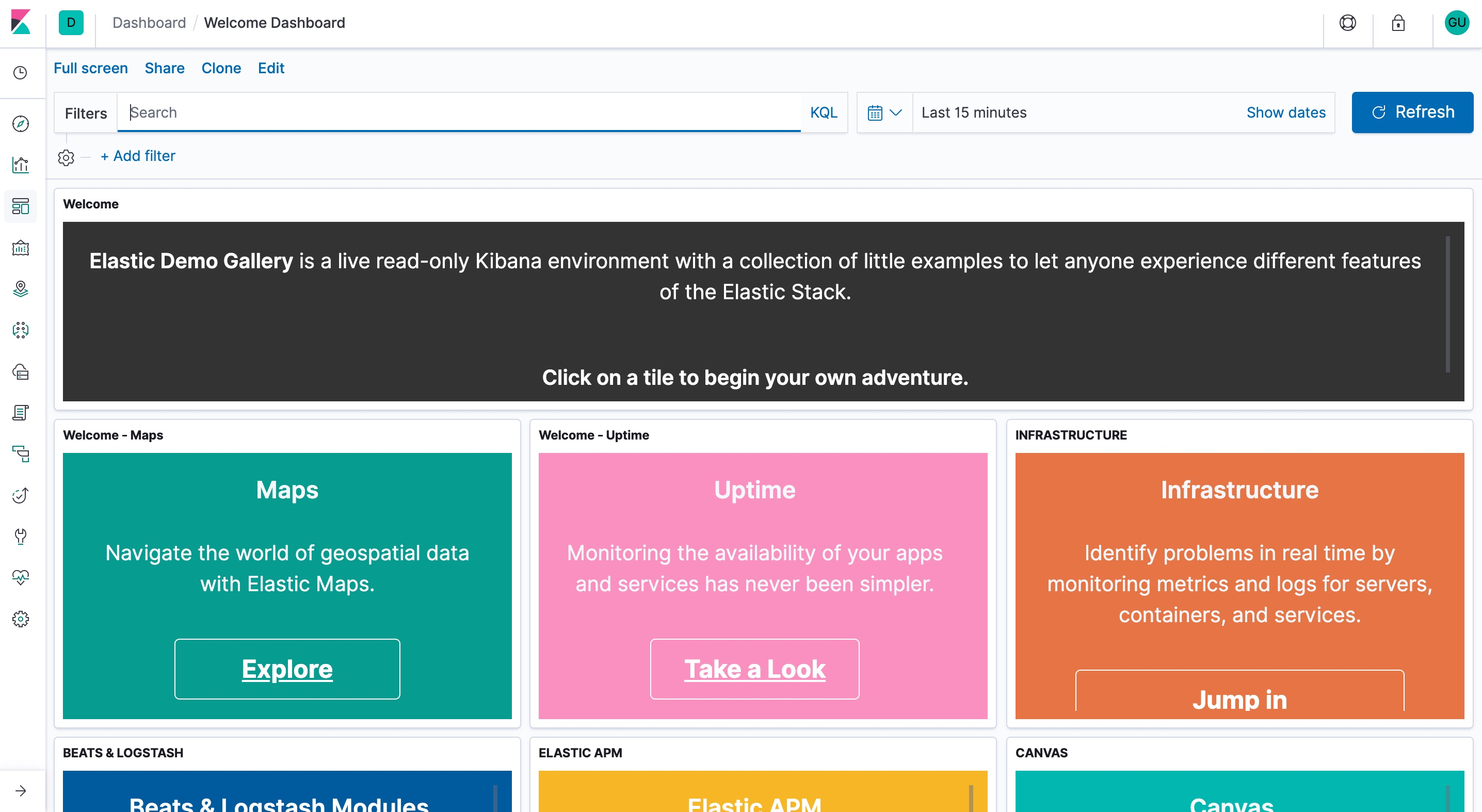The height and width of the screenshot is (812, 1482).
Task: Click the Explore link on Maps tile
Action: (x=287, y=669)
